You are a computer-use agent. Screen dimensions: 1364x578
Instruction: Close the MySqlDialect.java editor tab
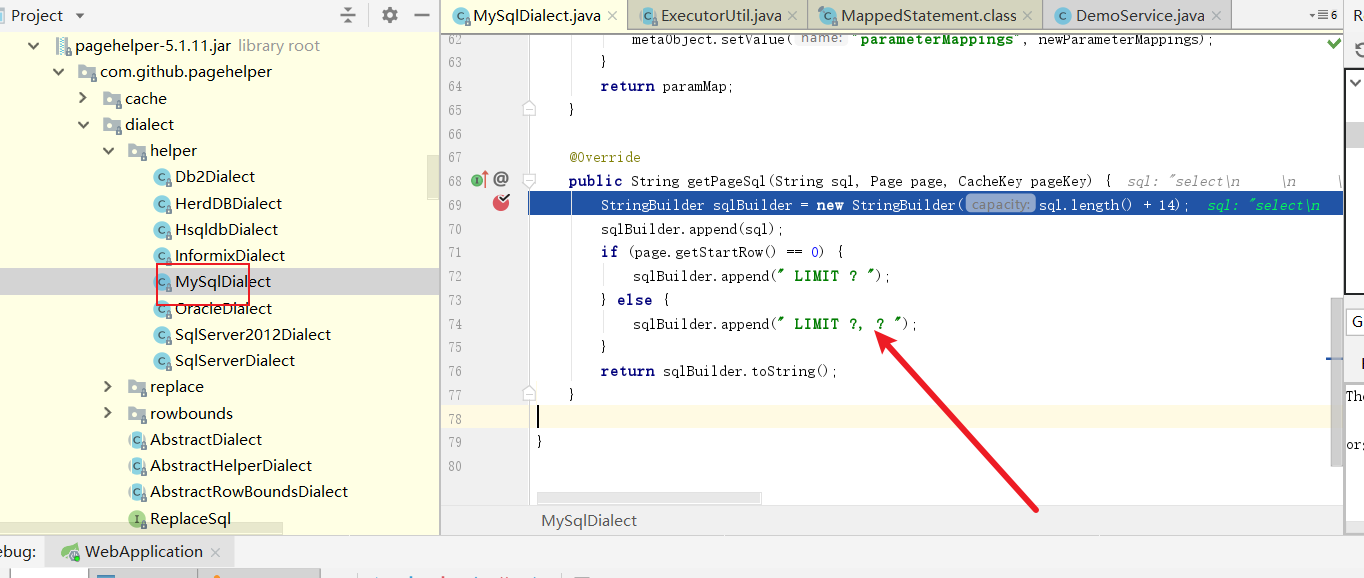615,16
